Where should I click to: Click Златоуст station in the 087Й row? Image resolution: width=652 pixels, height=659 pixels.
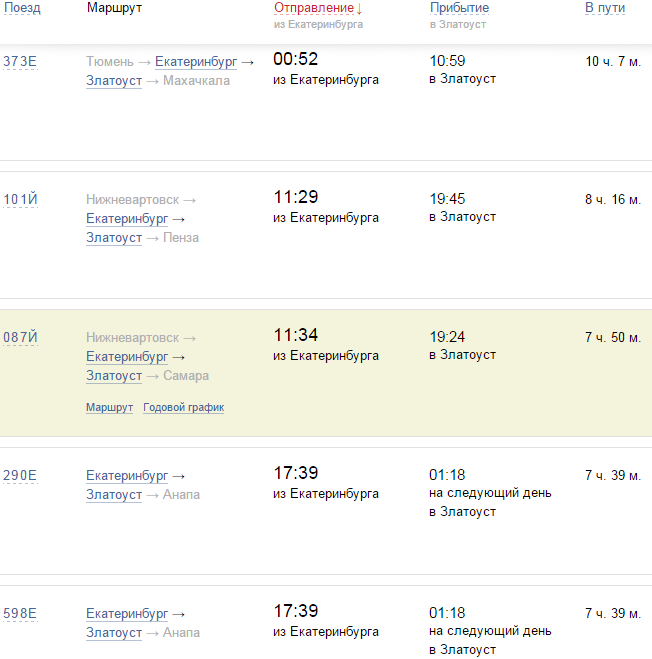coord(114,376)
